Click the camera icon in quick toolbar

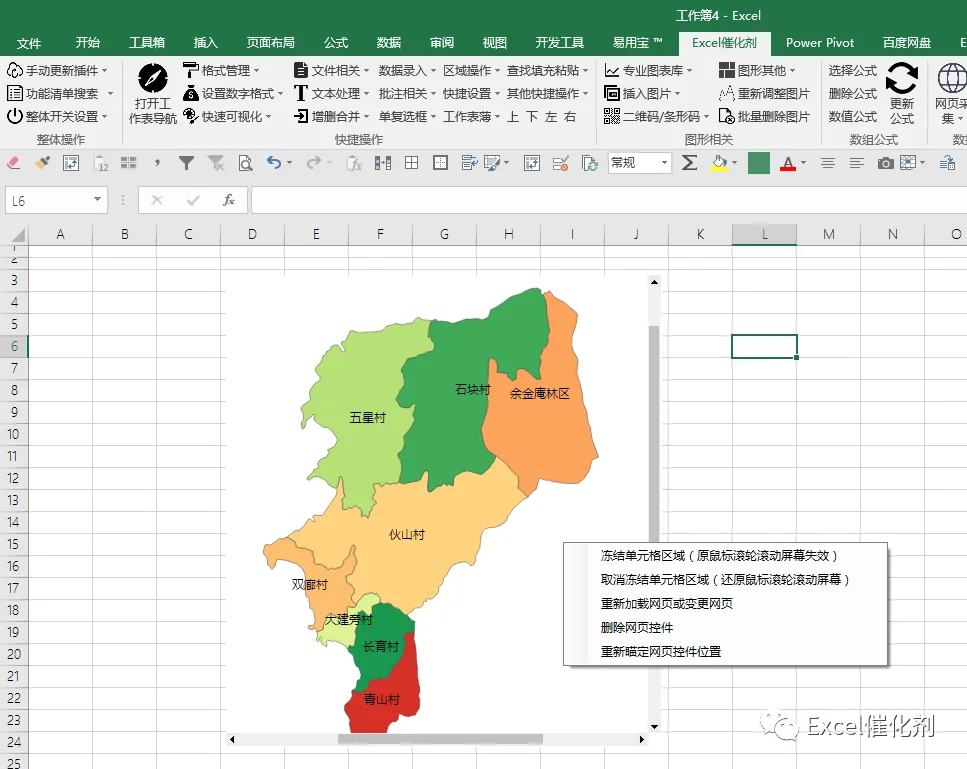(x=886, y=163)
